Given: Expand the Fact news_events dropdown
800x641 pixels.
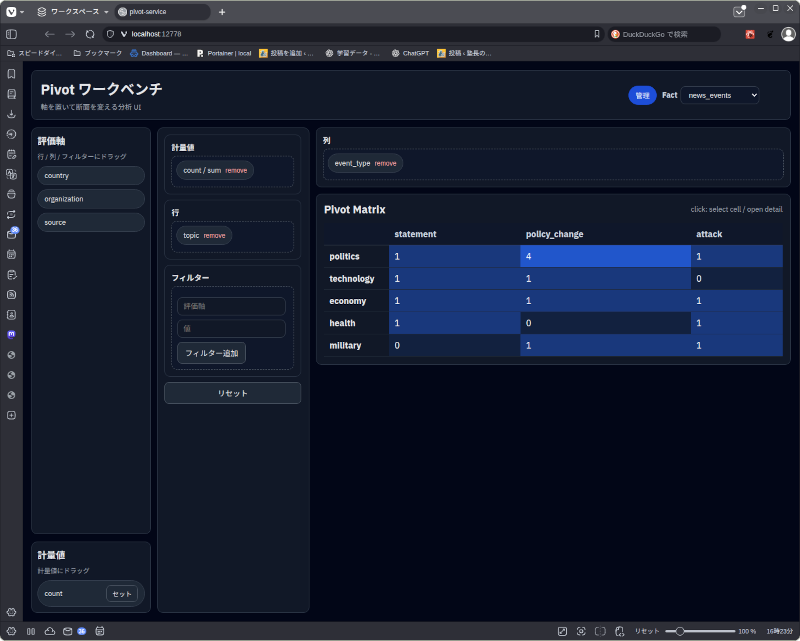Looking at the screenshot, I should point(719,95).
